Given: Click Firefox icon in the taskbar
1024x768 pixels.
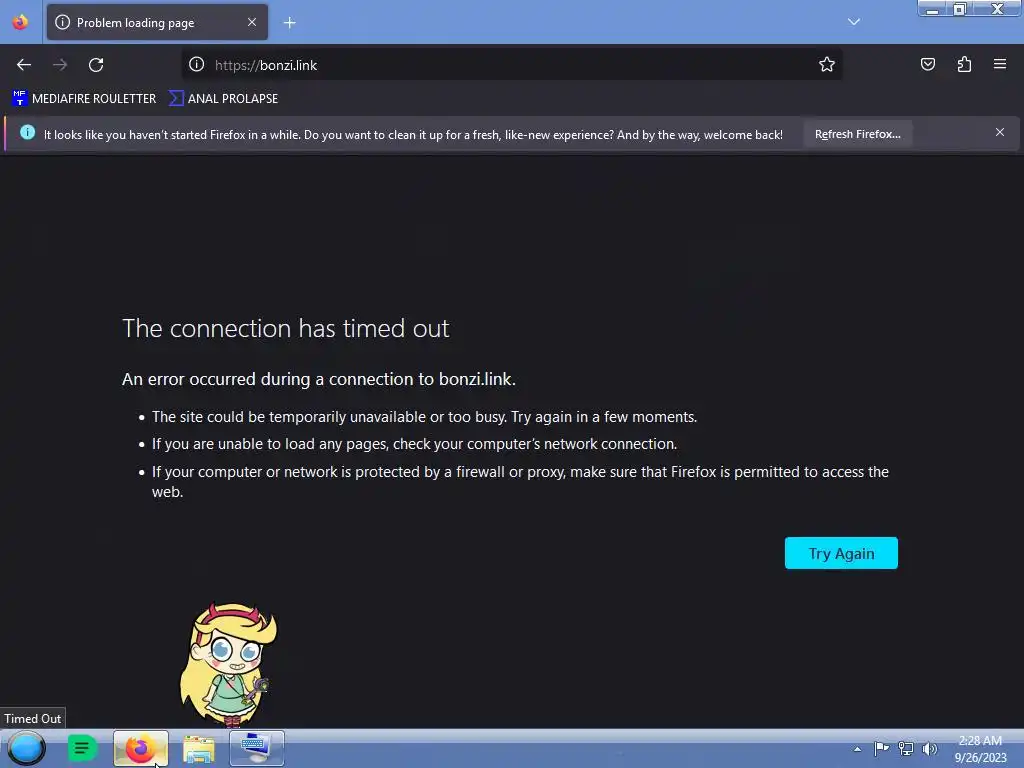Looking at the screenshot, I should click(140, 748).
